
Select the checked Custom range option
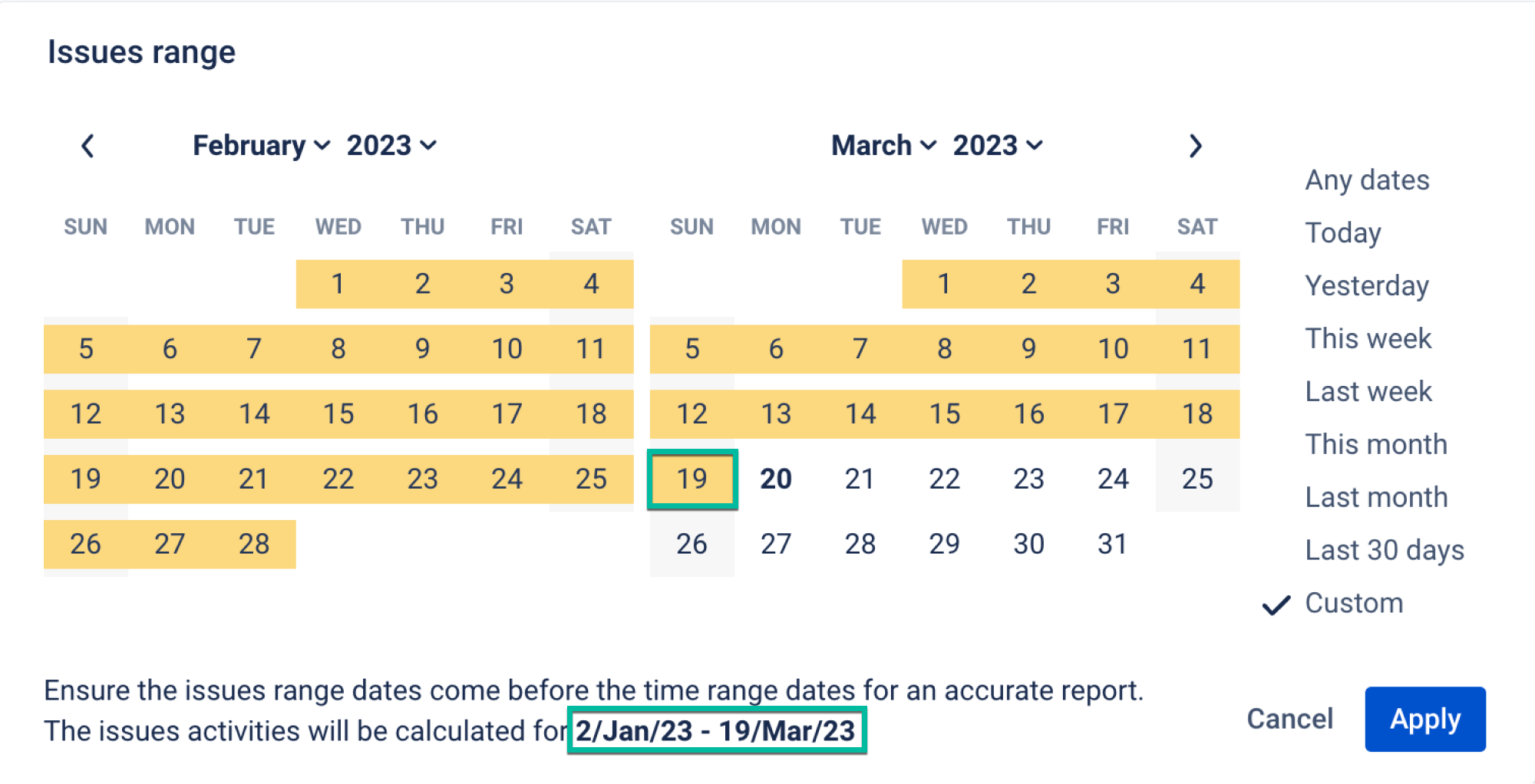pos(1354,603)
